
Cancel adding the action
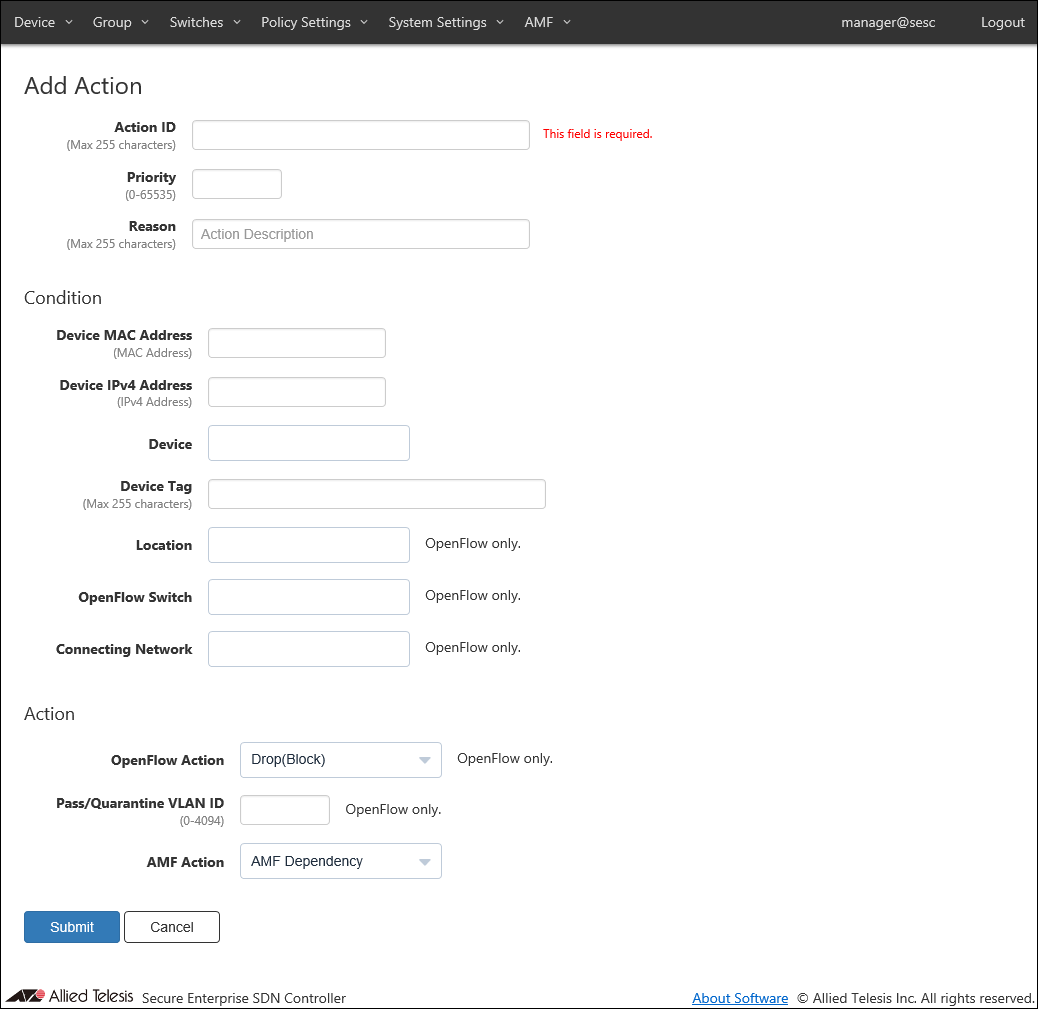172,927
